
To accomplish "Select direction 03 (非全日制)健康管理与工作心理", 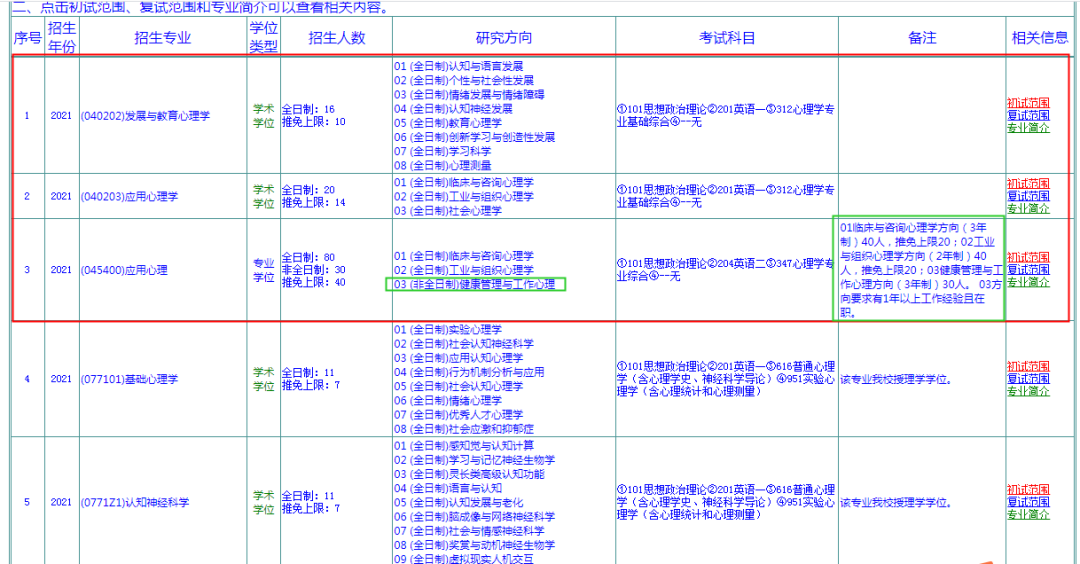I will pos(475,285).
